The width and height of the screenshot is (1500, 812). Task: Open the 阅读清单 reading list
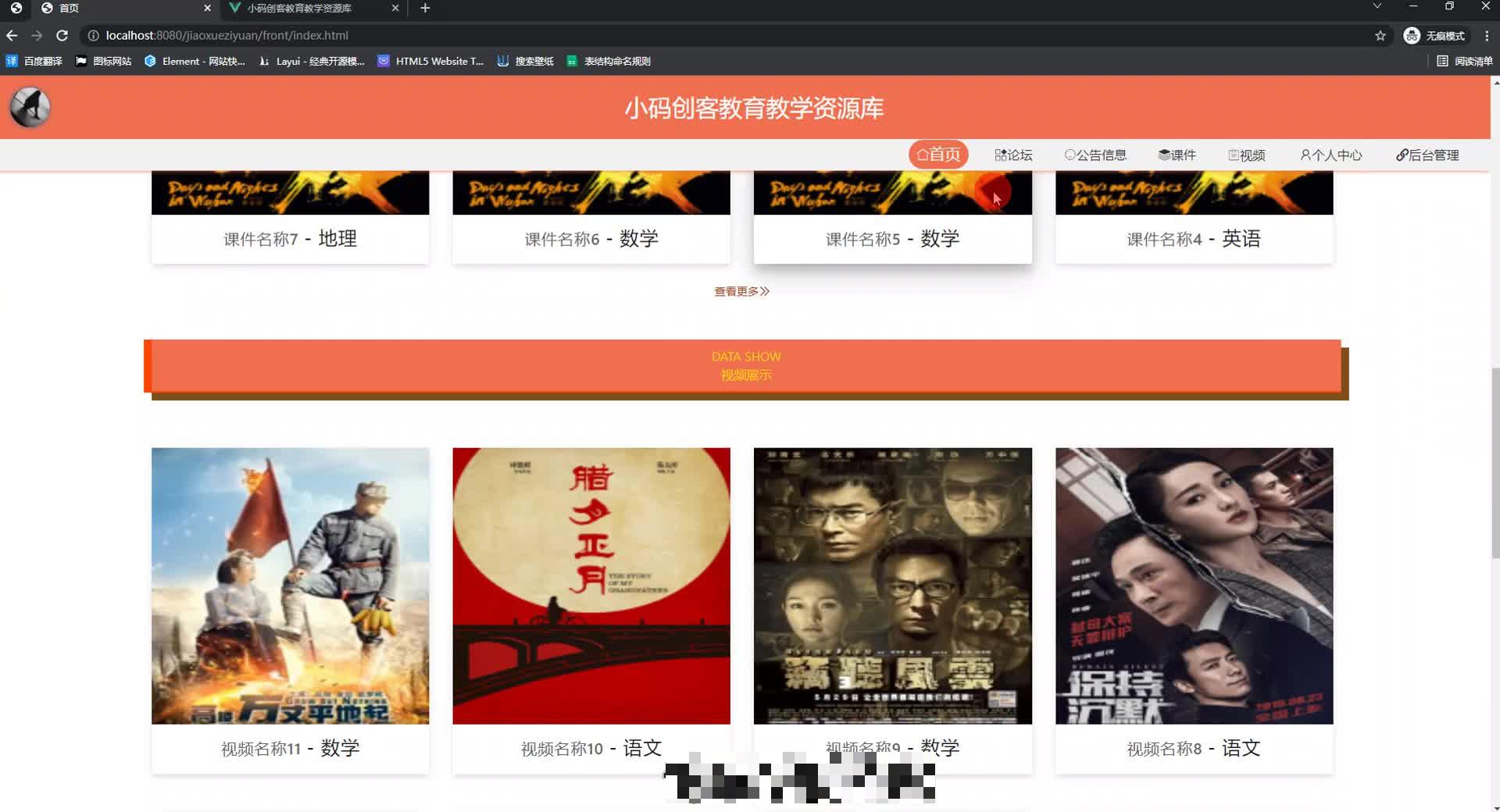(x=1465, y=61)
